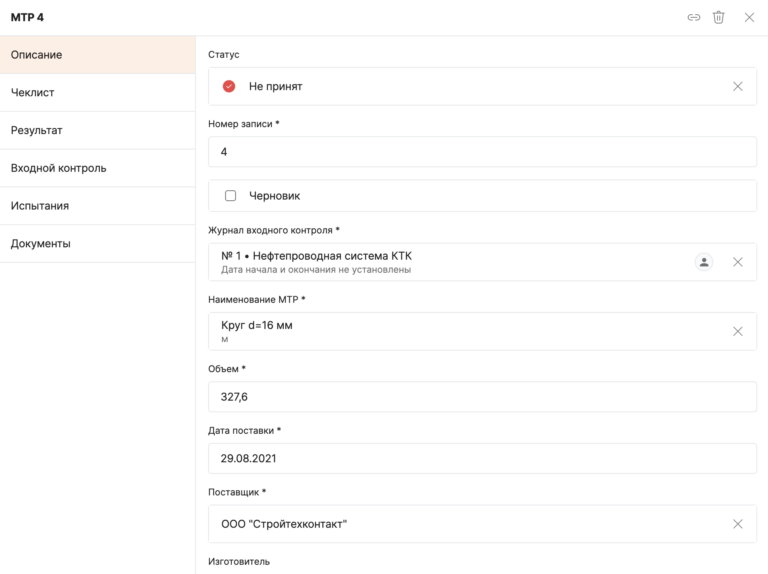Viewport: 768px width, 574px height.
Task: Enable the Черновик checkbox
Action: (x=231, y=196)
